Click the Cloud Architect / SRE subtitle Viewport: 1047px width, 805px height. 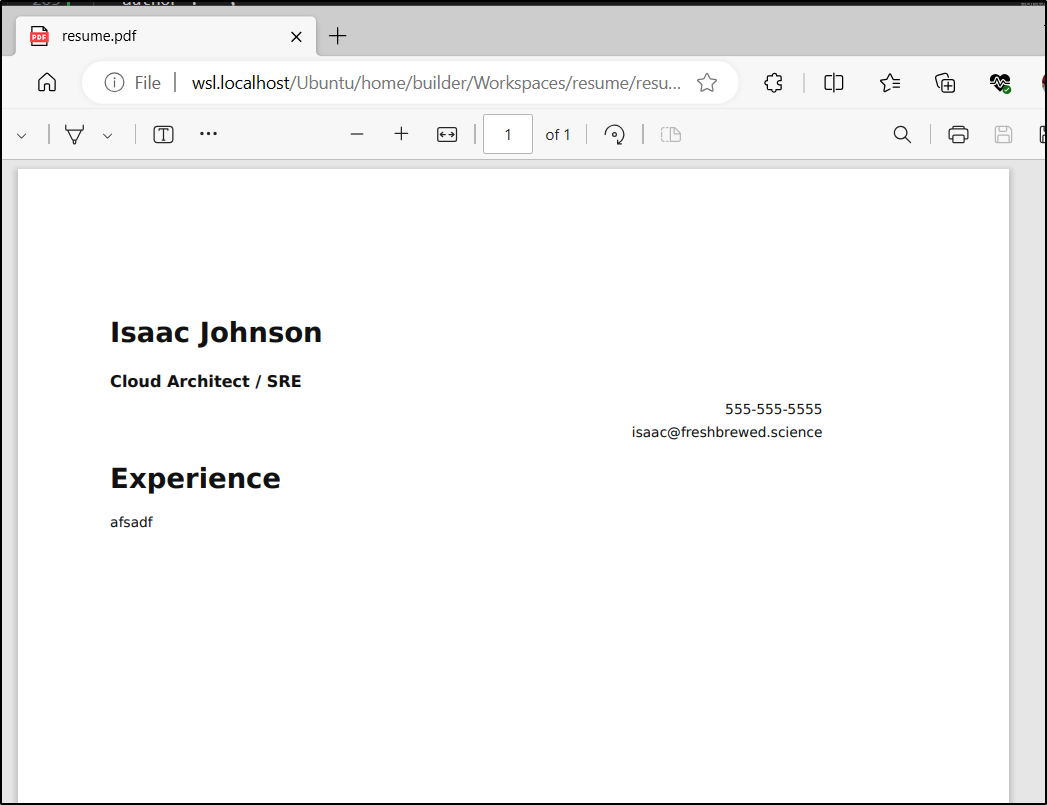[x=206, y=381]
